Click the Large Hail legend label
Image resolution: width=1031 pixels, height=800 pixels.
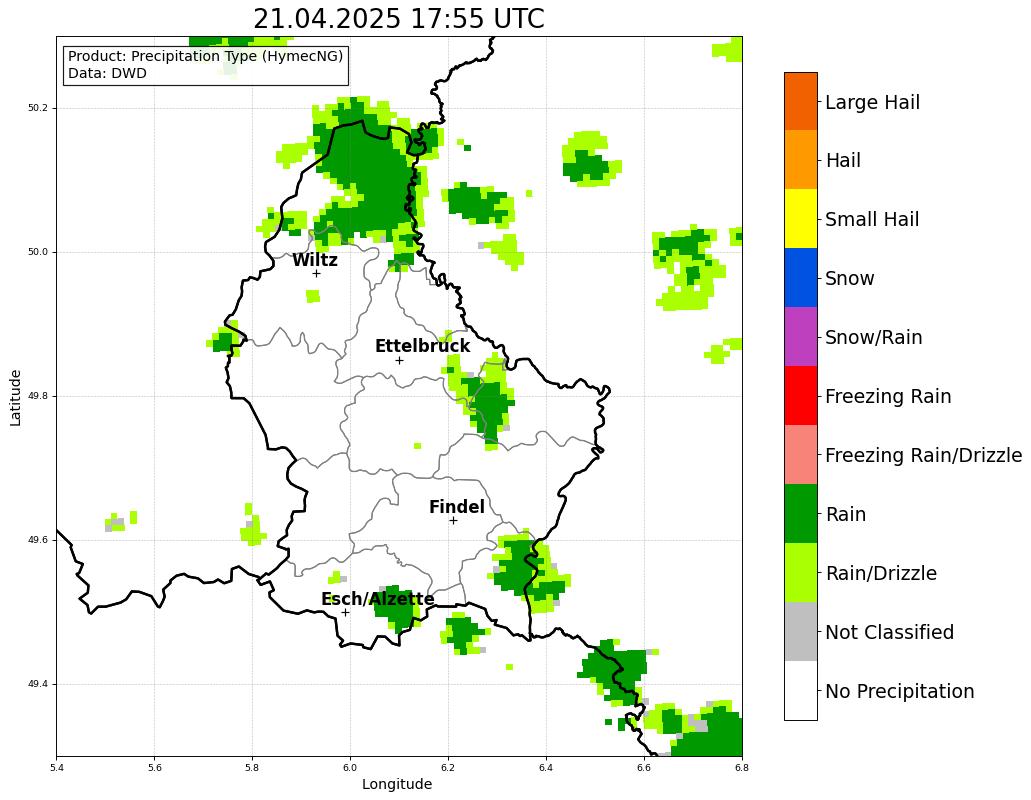[x=873, y=103]
